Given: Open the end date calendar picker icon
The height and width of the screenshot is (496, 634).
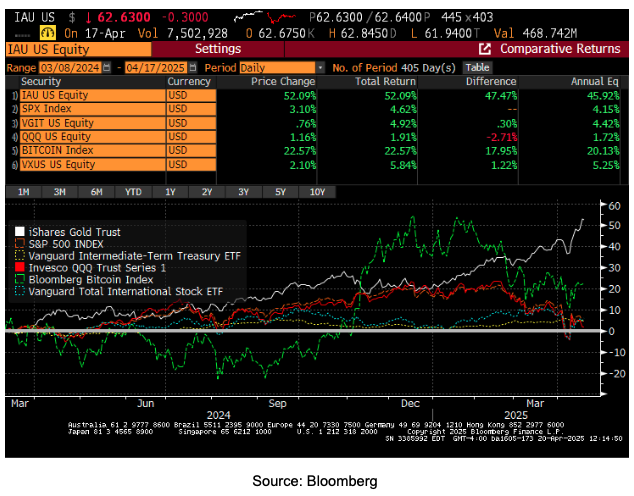Looking at the screenshot, I should [193, 68].
